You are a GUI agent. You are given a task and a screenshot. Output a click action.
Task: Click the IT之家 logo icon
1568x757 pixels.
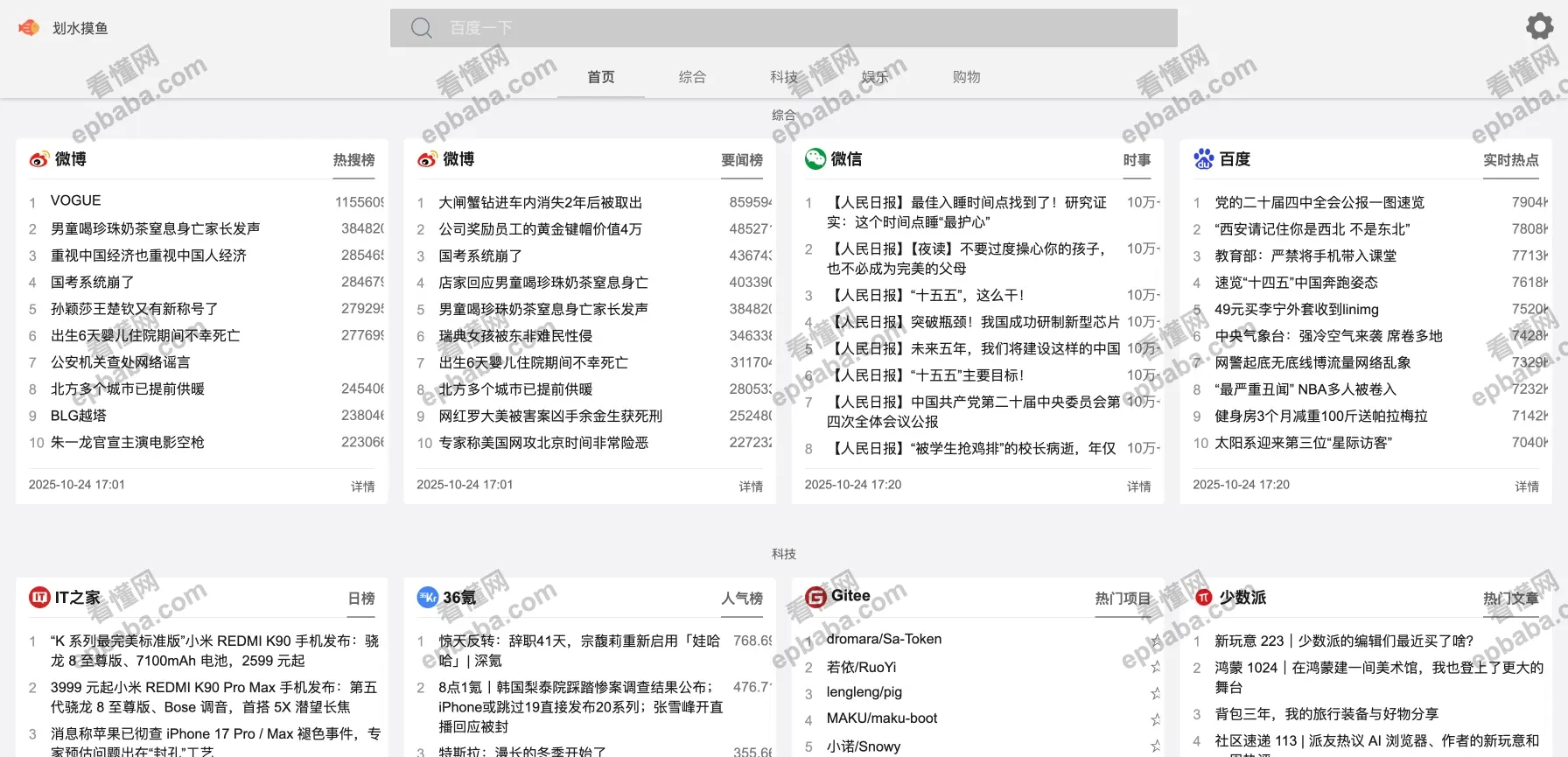[x=39, y=597]
